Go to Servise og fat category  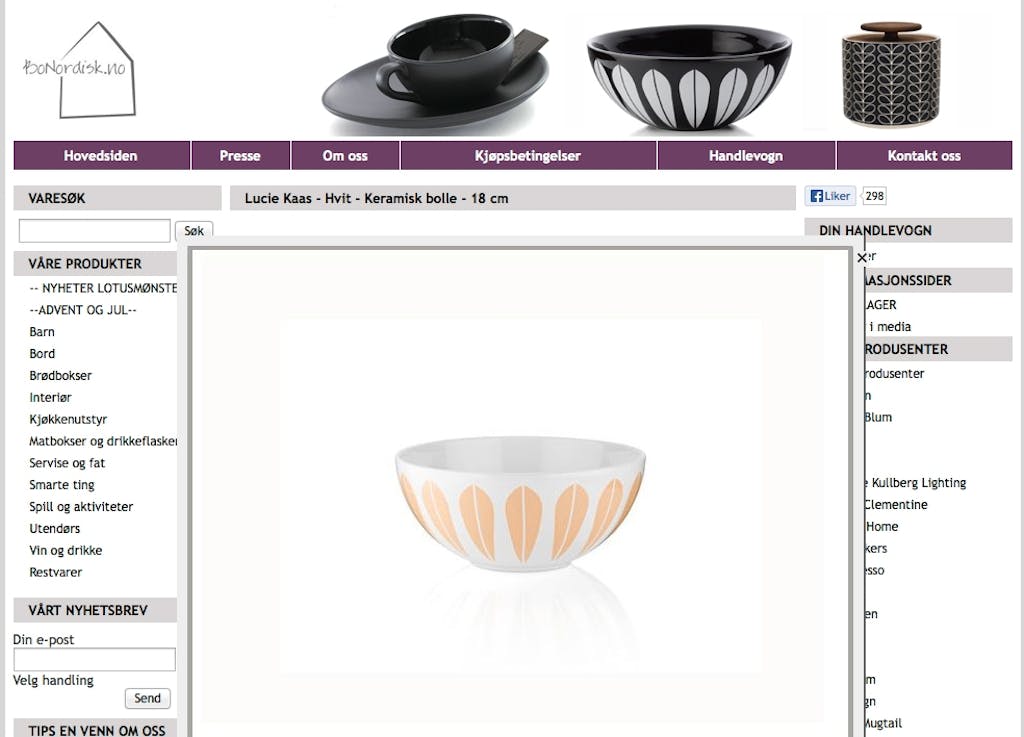point(67,463)
